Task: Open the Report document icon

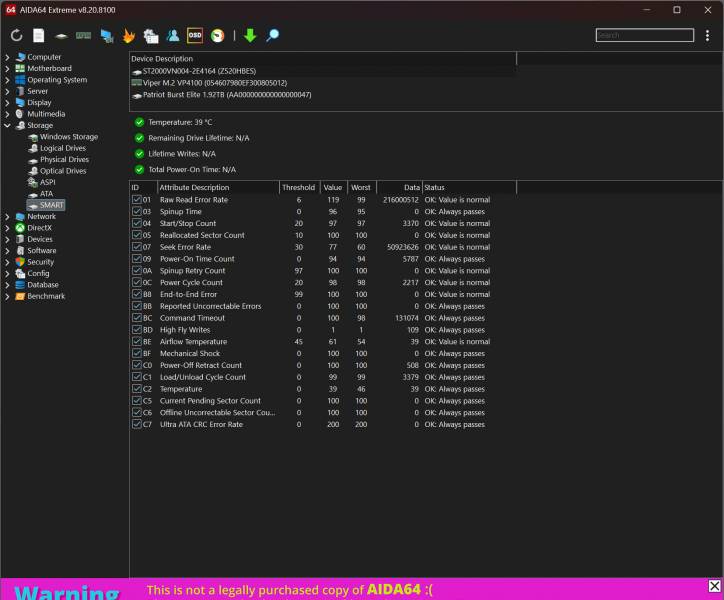Action: [x=39, y=36]
